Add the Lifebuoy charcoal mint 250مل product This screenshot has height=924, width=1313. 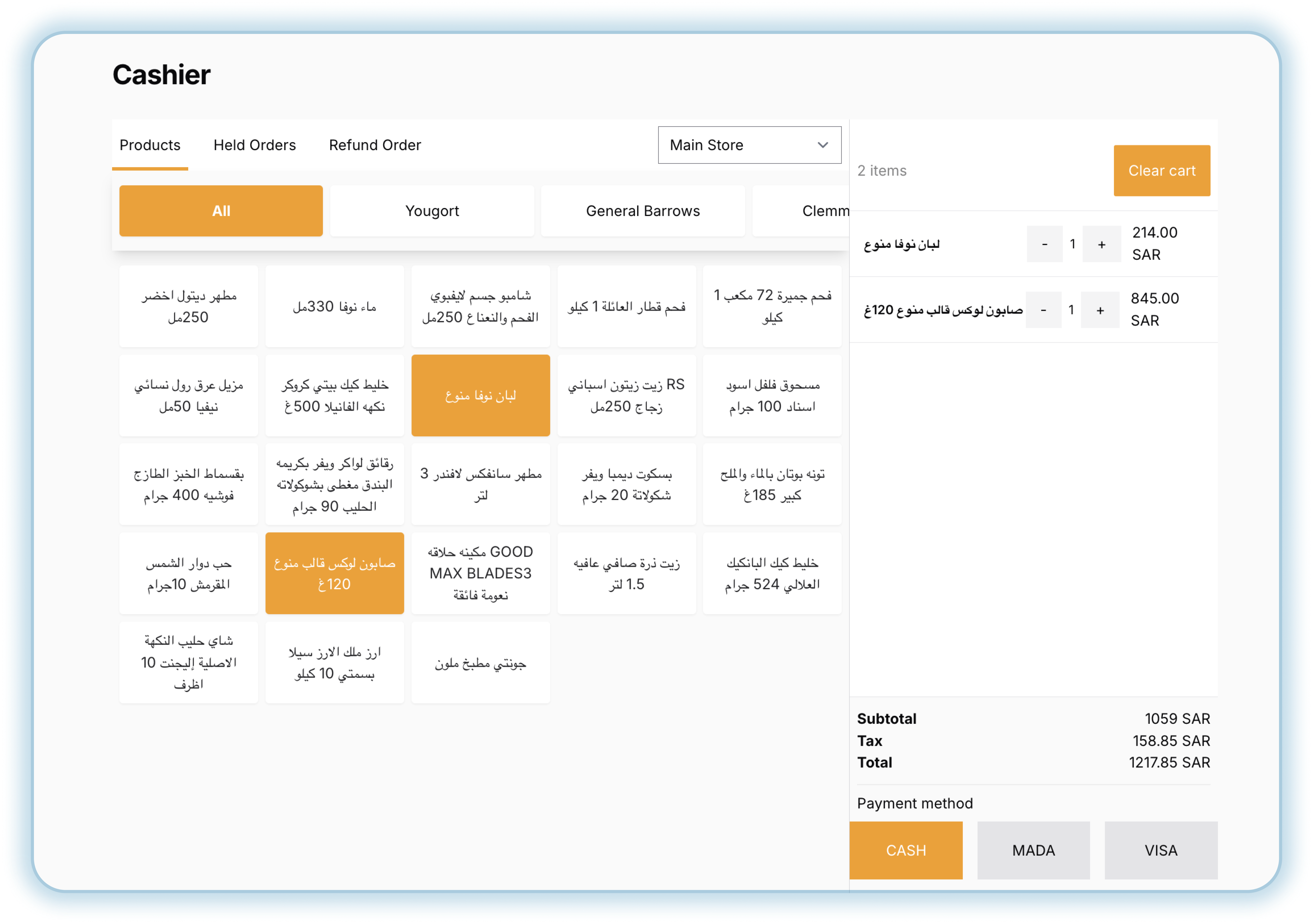click(480, 306)
